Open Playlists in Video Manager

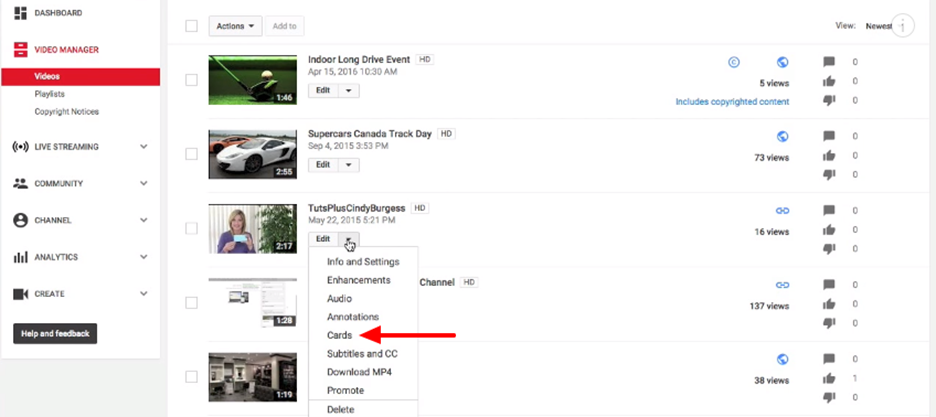click(x=51, y=94)
